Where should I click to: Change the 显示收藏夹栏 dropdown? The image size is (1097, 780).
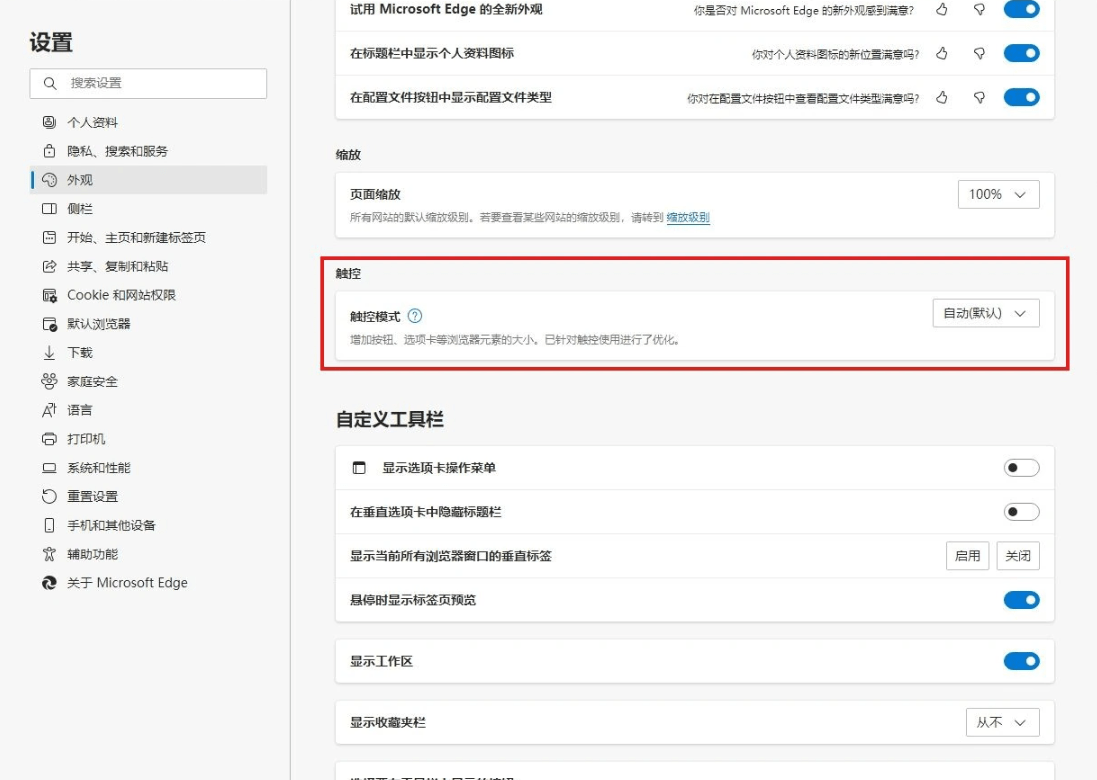pyautogui.click(x=1001, y=722)
